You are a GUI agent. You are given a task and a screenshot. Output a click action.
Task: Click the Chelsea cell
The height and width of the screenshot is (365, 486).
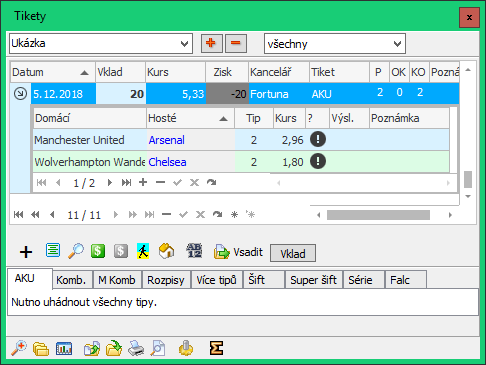click(x=191, y=162)
